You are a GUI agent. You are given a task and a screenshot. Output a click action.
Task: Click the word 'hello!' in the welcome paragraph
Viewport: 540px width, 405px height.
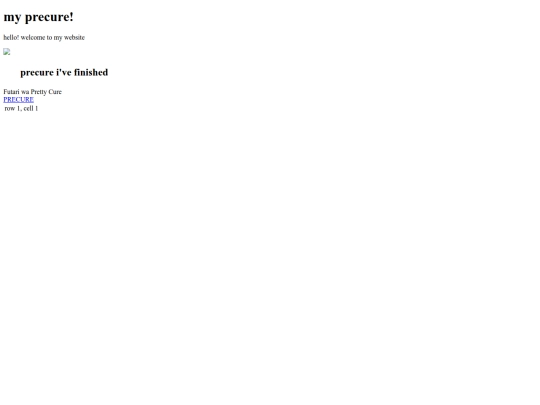[11, 38]
